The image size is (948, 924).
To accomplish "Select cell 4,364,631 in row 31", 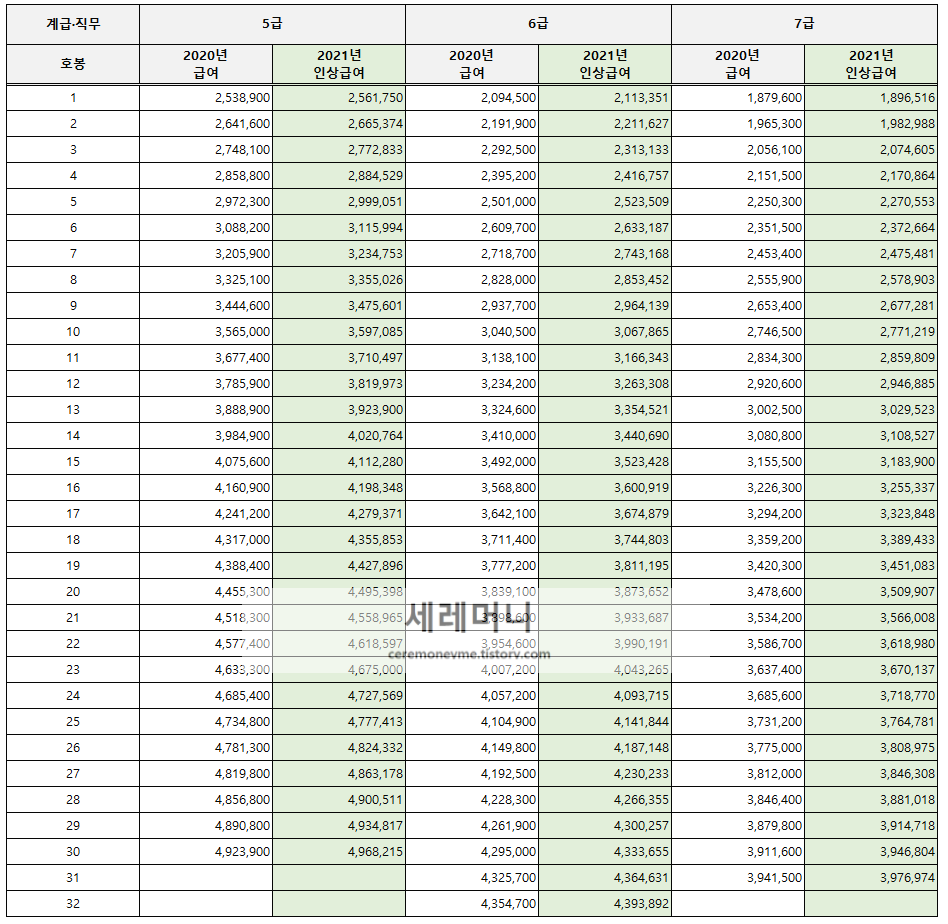I will (x=605, y=878).
